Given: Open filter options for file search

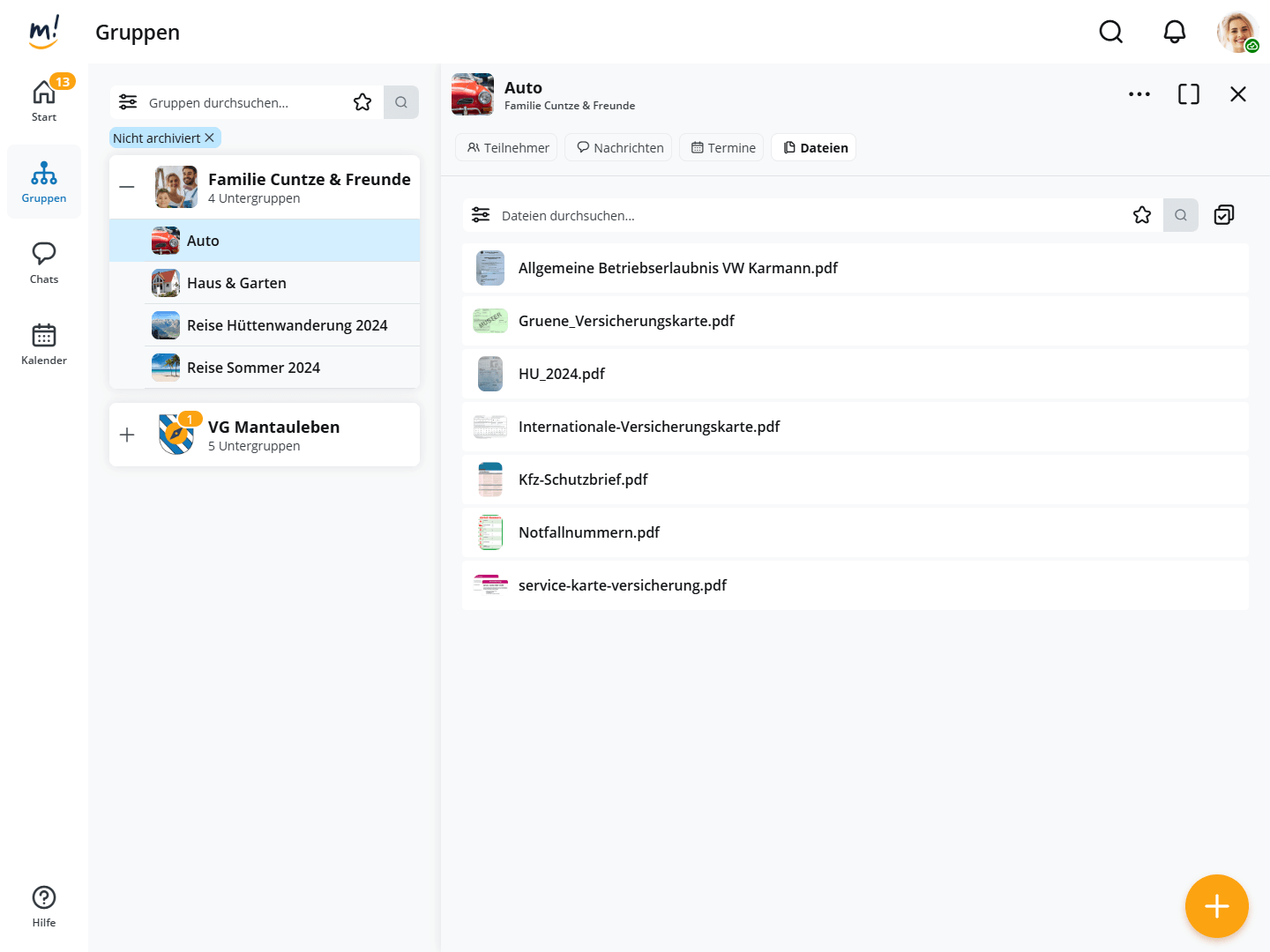Looking at the screenshot, I should click(481, 215).
